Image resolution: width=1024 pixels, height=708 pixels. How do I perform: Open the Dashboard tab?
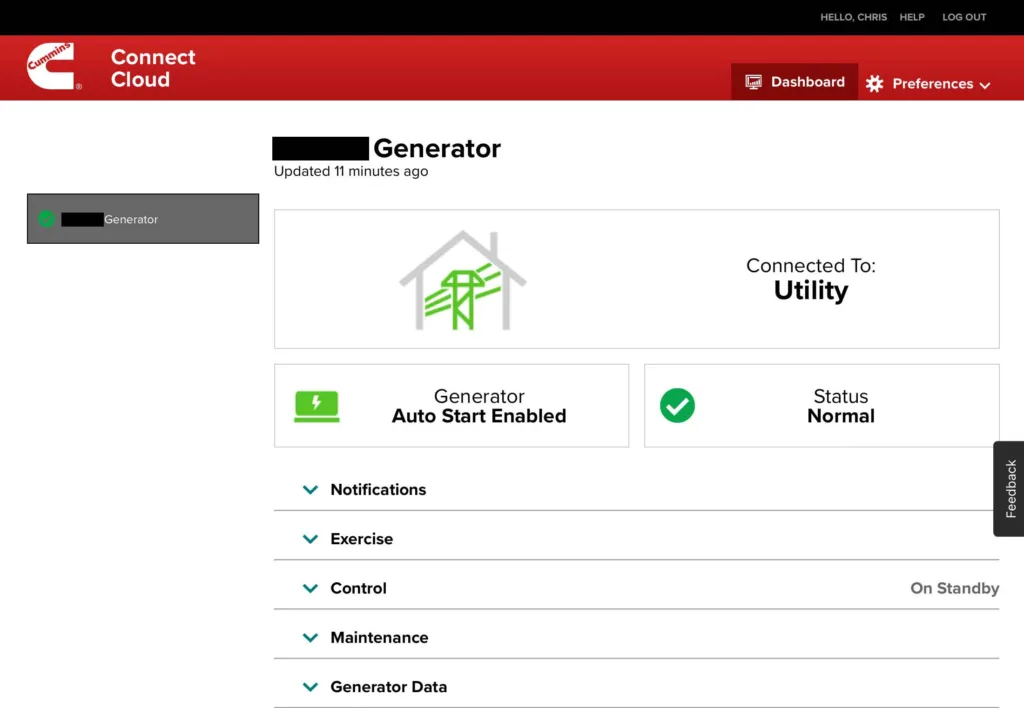pos(794,82)
